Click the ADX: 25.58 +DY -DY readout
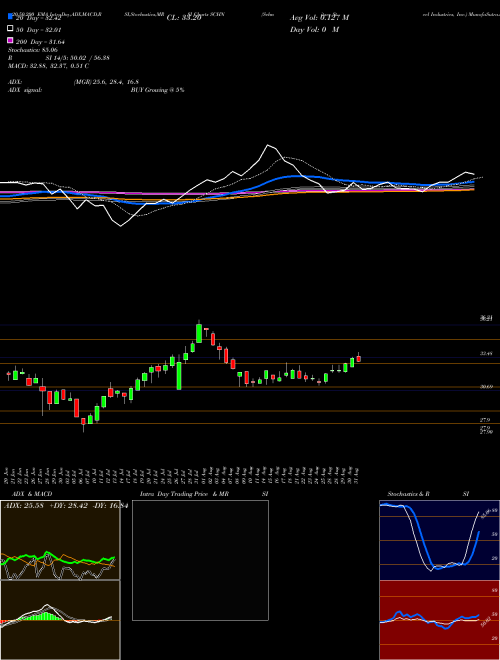The width and height of the screenshot is (500, 660). (x=66, y=506)
